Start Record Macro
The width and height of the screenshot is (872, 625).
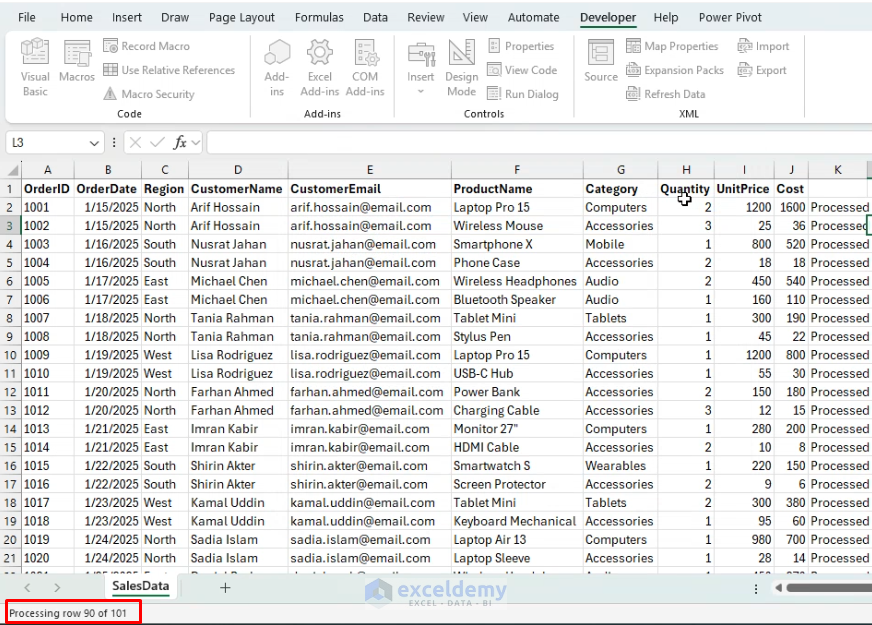coord(147,46)
